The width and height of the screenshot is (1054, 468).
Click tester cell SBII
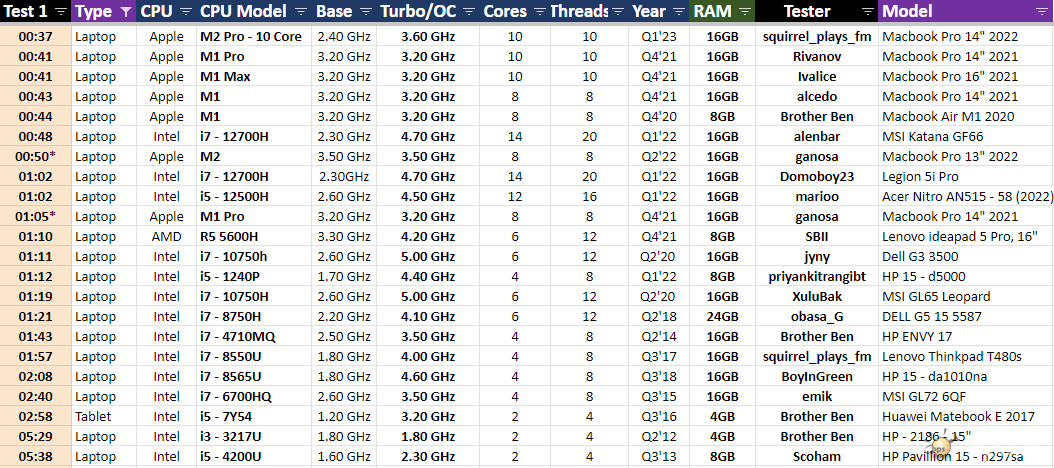(x=817, y=237)
